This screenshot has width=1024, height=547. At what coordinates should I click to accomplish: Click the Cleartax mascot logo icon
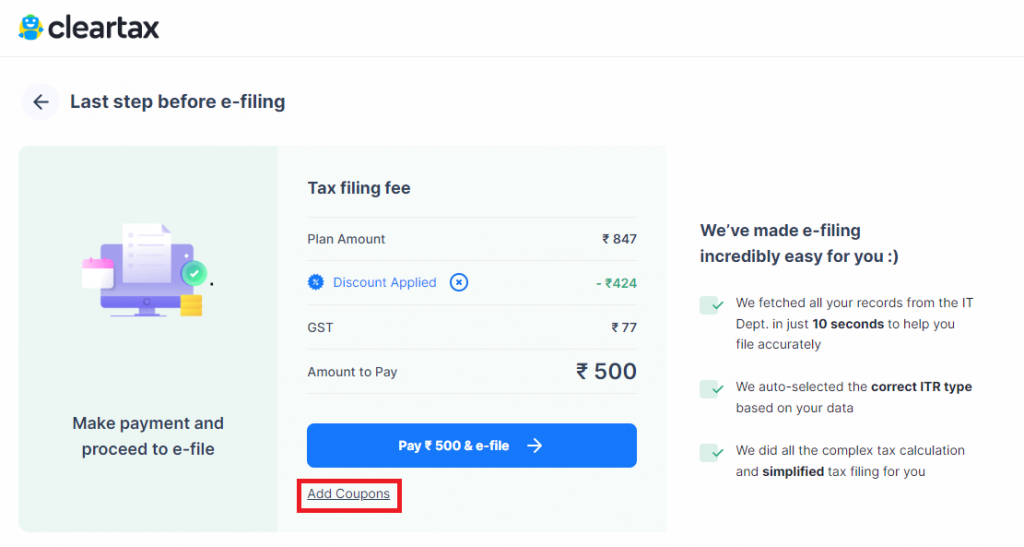pos(31,27)
